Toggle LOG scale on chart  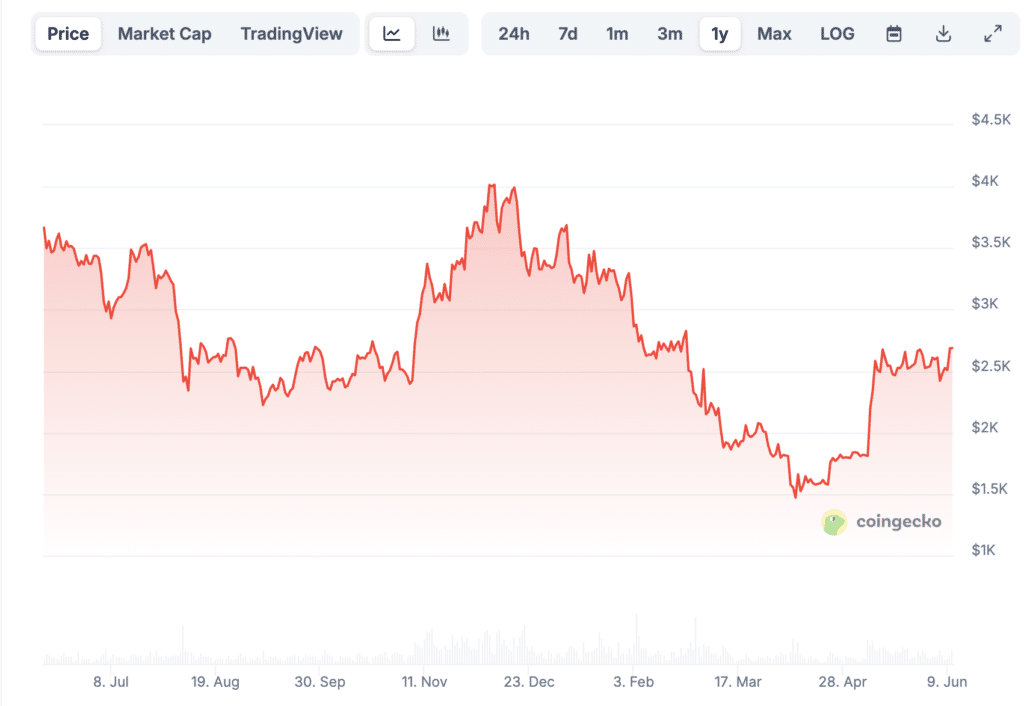click(x=837, y=34)
